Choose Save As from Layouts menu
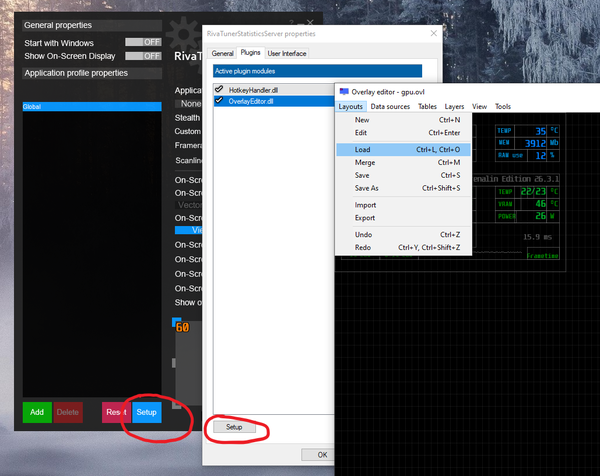Screen dimensions: 600x476 coord(403,188)
